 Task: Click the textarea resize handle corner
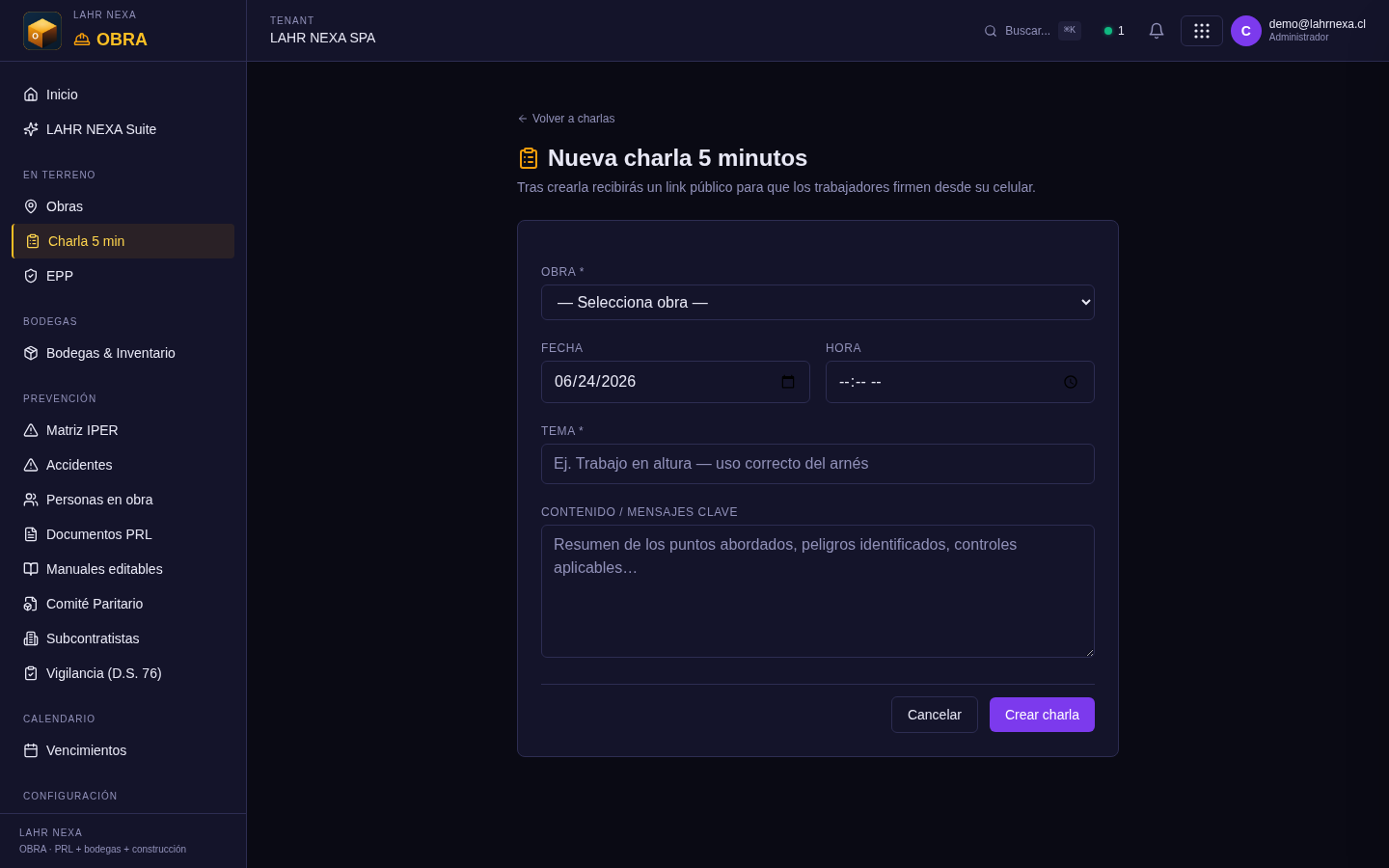(1090, 653)
